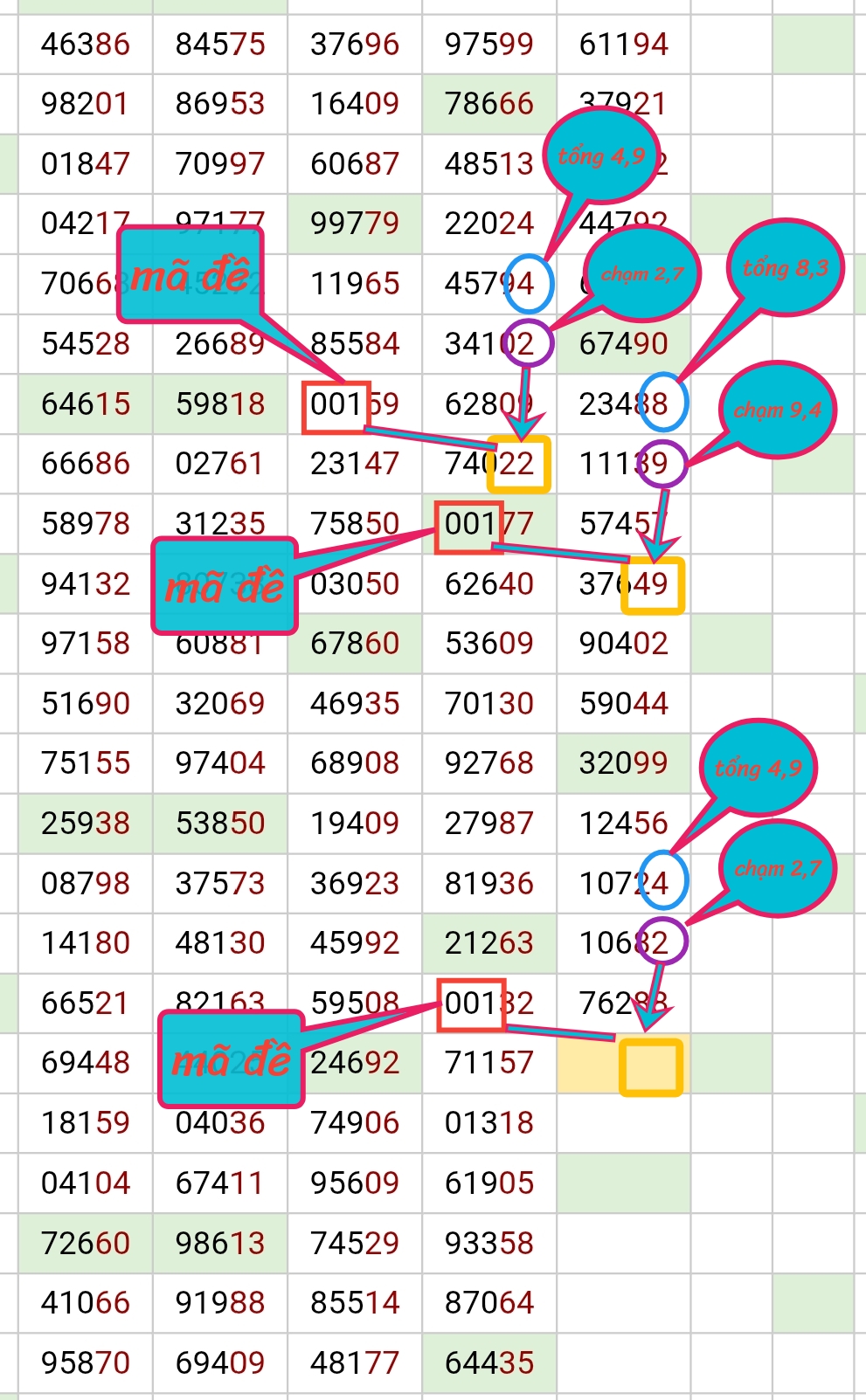Select the cell containing 95870
The image size is (866, 1400).
(x=86, y=1362)
